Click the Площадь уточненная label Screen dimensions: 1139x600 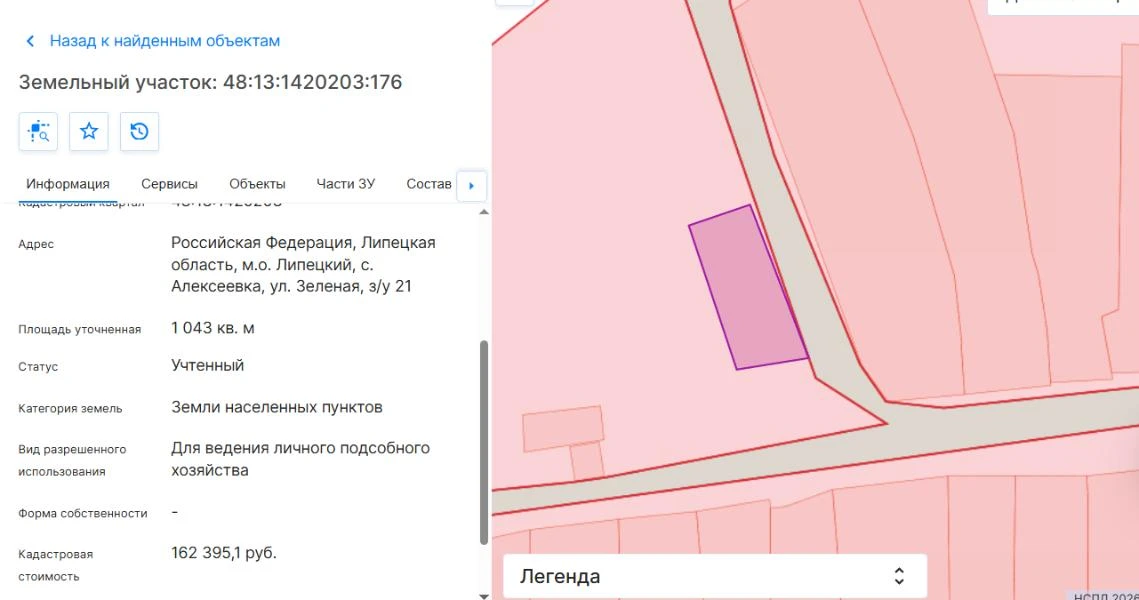tap(80, 330)
